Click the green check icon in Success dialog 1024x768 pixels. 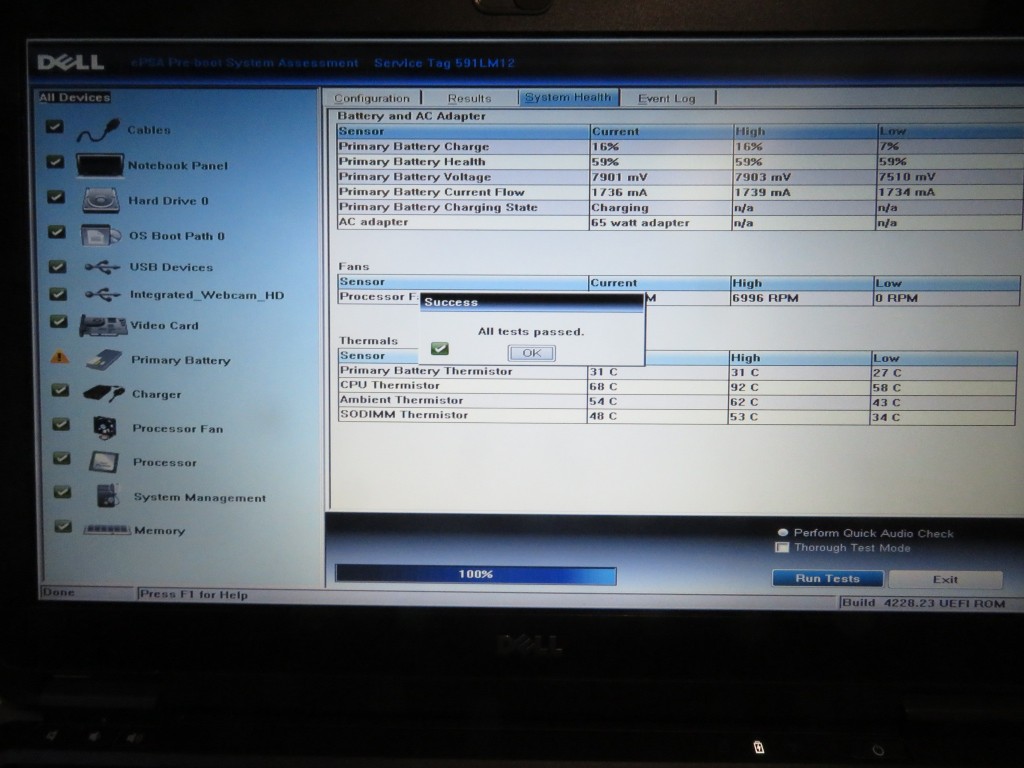tap(440, 349)
